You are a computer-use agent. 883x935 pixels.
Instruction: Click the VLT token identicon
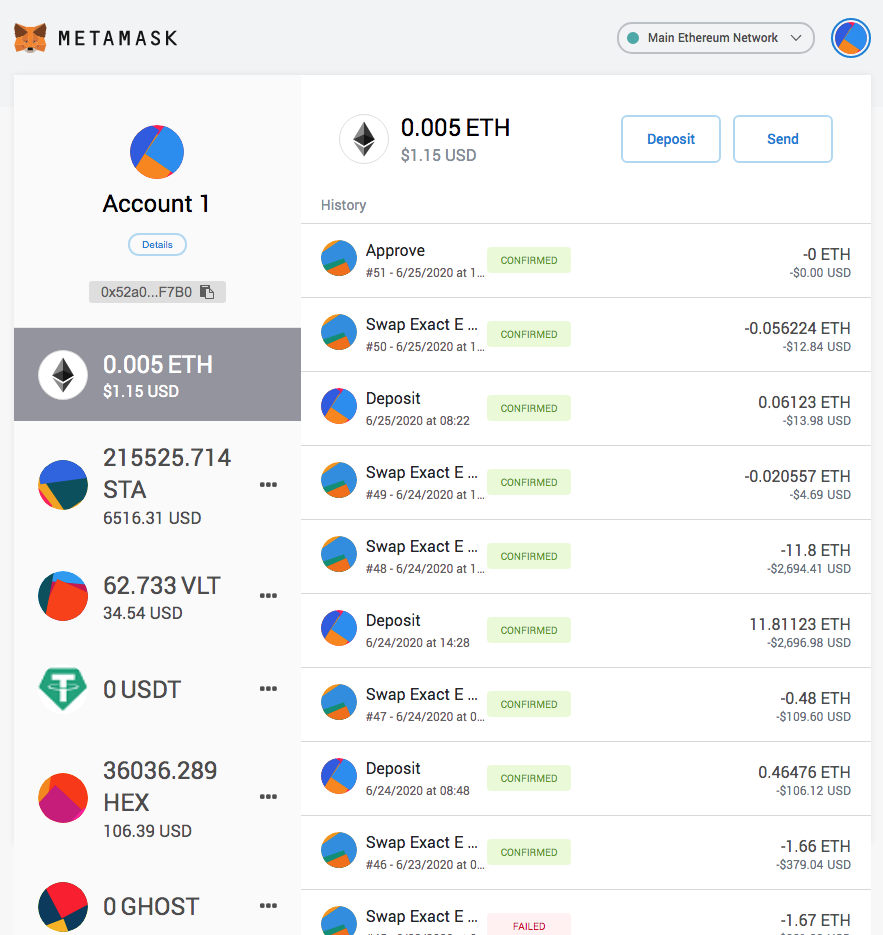[x=63, y=596]
